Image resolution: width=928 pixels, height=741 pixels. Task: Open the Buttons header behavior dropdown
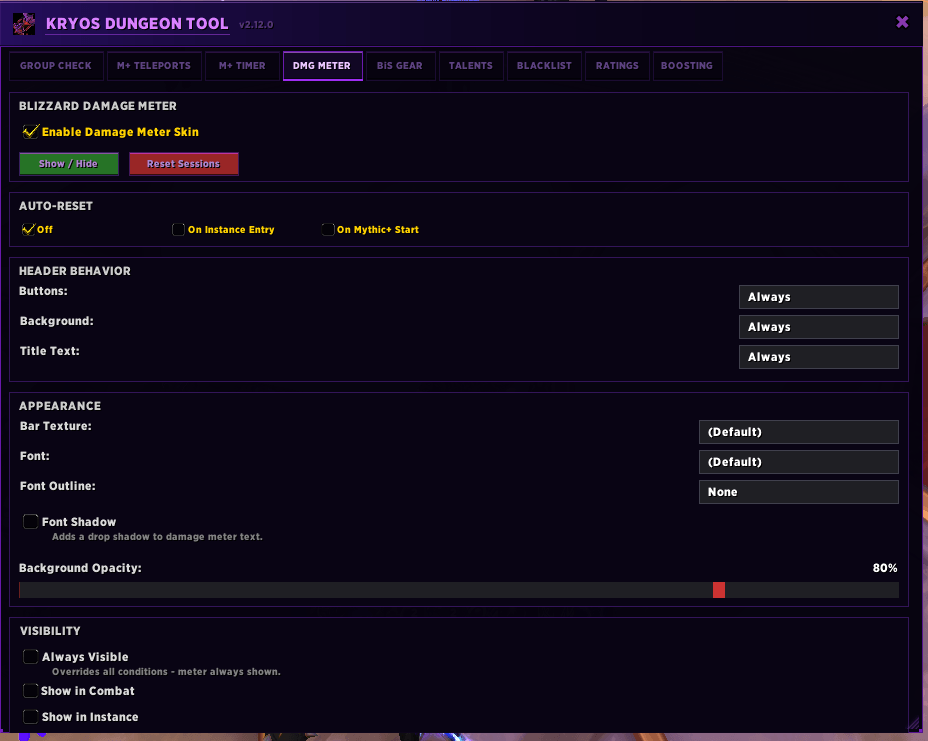pos(819,297)
